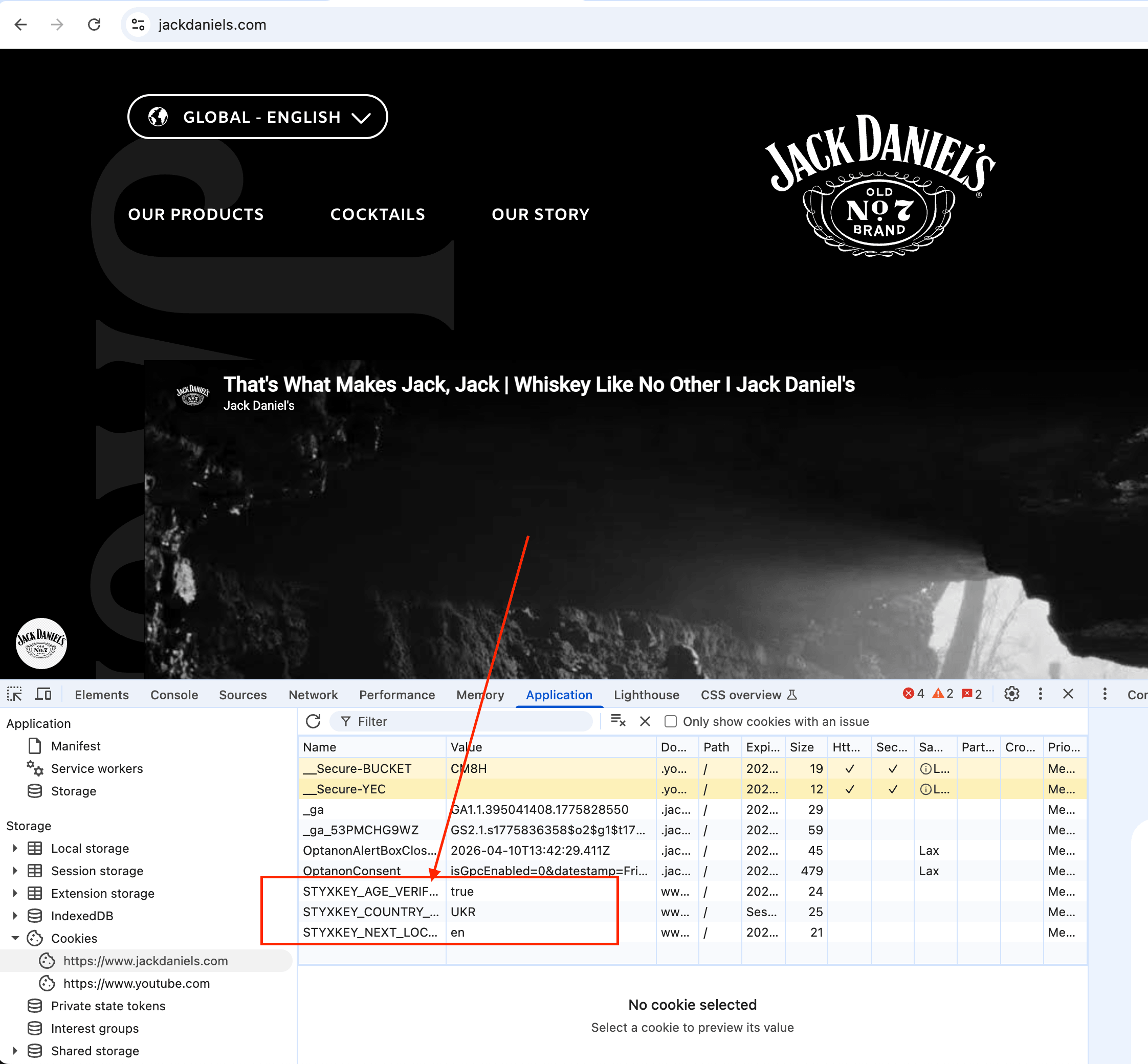This screenshot has height=1064, width=1148.
Task: Select the __Secure-BUCKET cookie row
Action: point(692,769)
